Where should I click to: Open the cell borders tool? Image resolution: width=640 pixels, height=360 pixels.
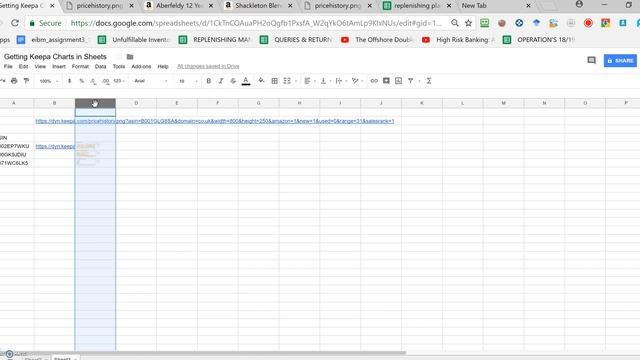pos(275,81)
